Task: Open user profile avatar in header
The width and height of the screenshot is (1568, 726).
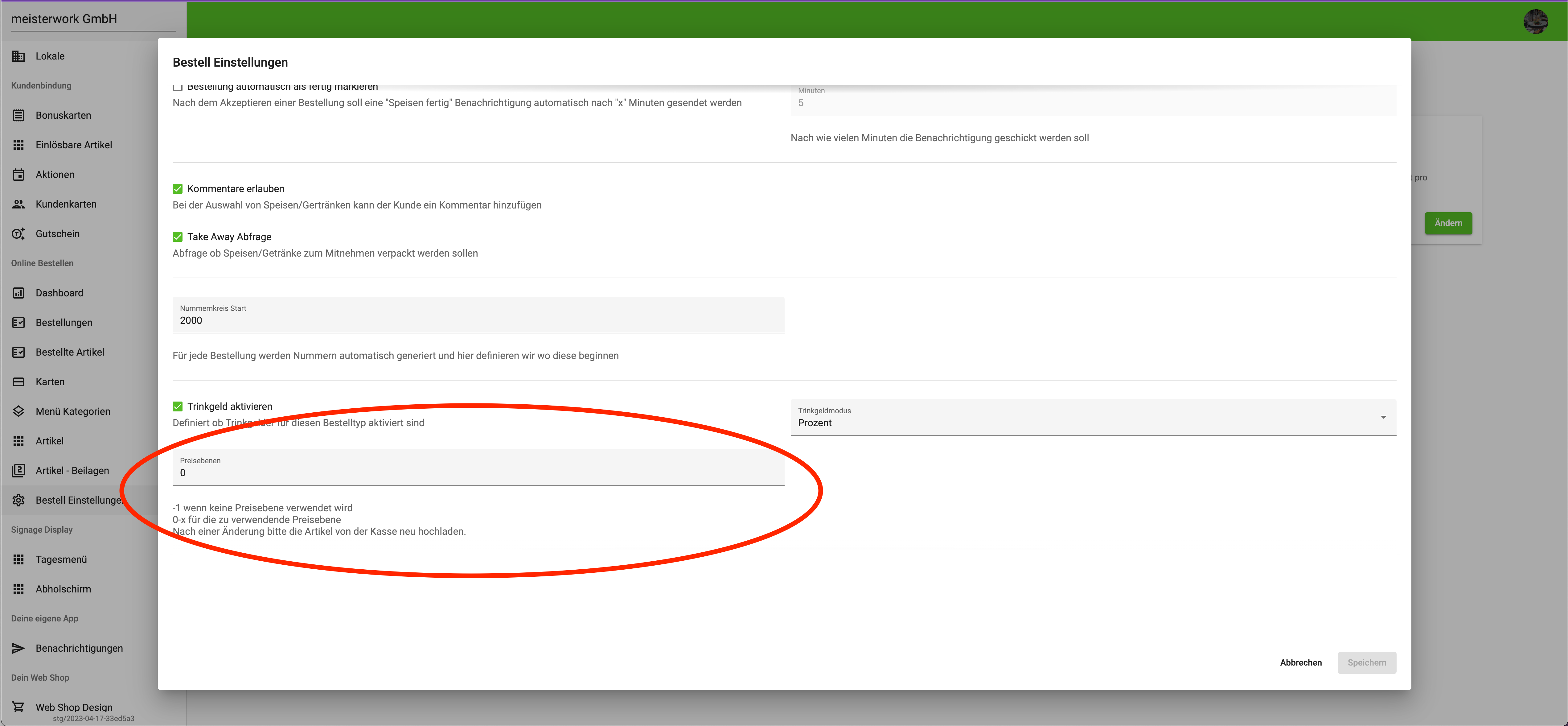Action: pyautogui.click(x=1535, y=21)
